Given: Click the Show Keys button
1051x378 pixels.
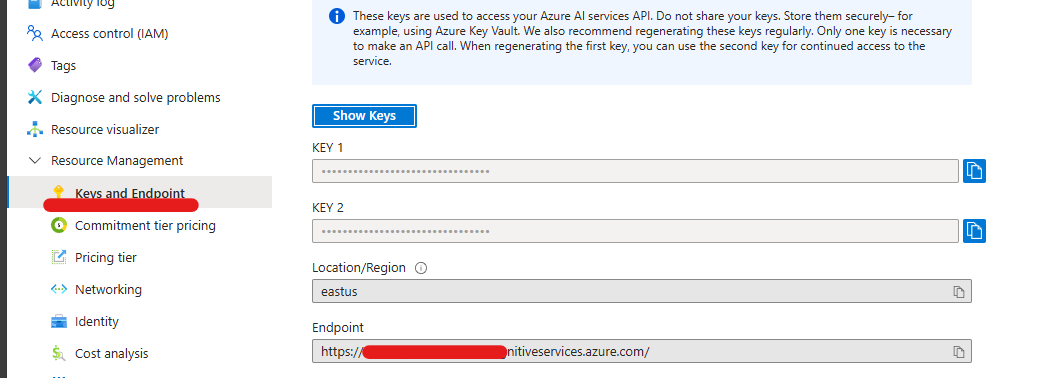Looking at the screenshot, I should click(x=364, y=115).
